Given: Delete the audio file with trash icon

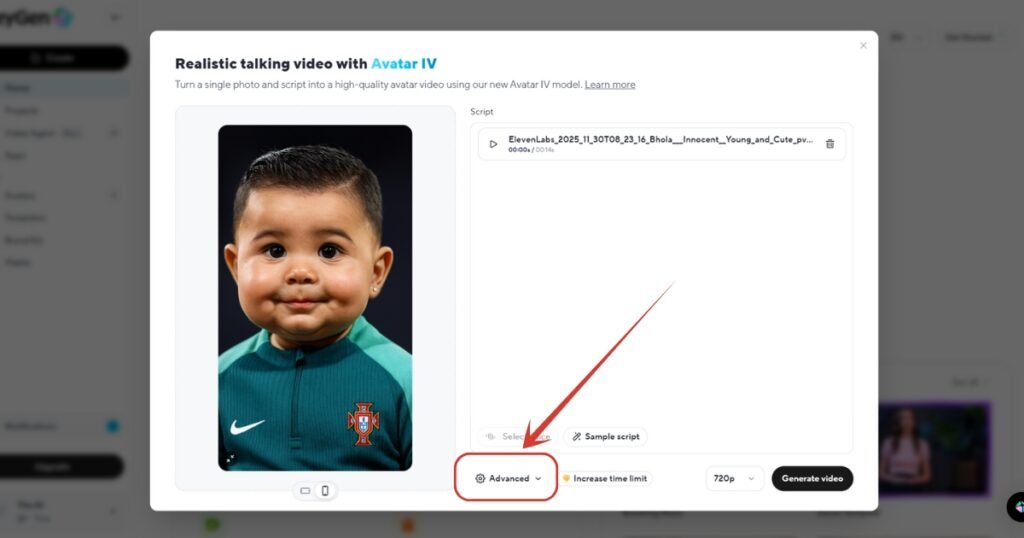Looking at the screenshot, I should click(x=829, y=144).
